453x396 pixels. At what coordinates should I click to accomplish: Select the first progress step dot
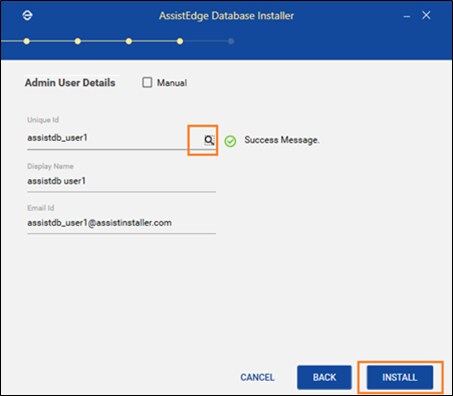point(27,41)
